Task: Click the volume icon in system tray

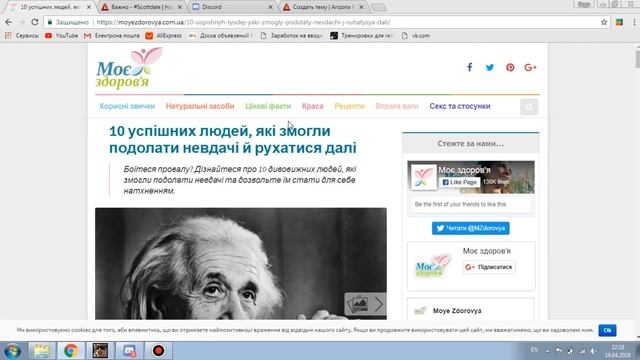Action: point(593,351)
